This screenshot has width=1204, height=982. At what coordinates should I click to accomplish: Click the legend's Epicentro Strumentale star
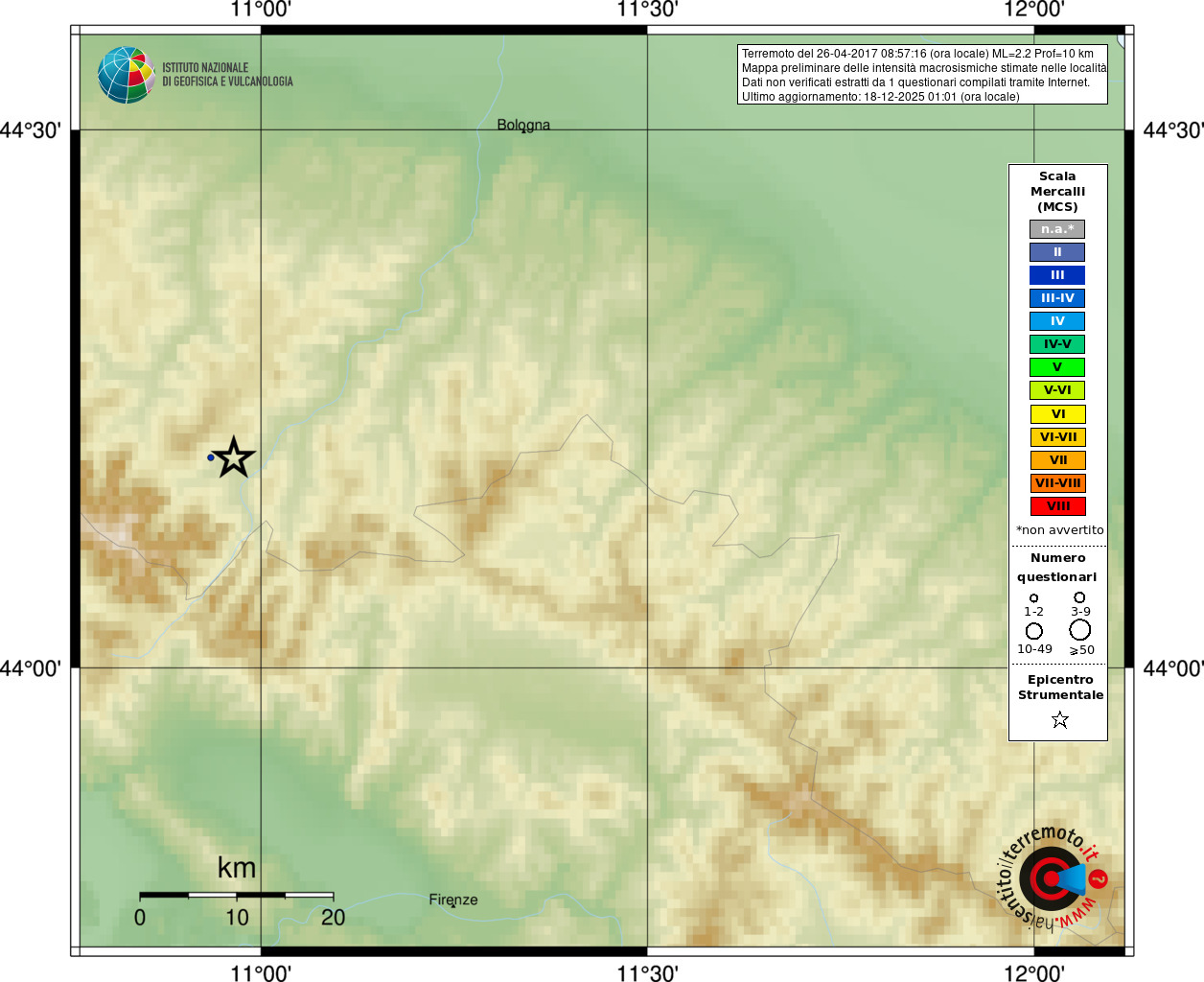coord(1059,719)
